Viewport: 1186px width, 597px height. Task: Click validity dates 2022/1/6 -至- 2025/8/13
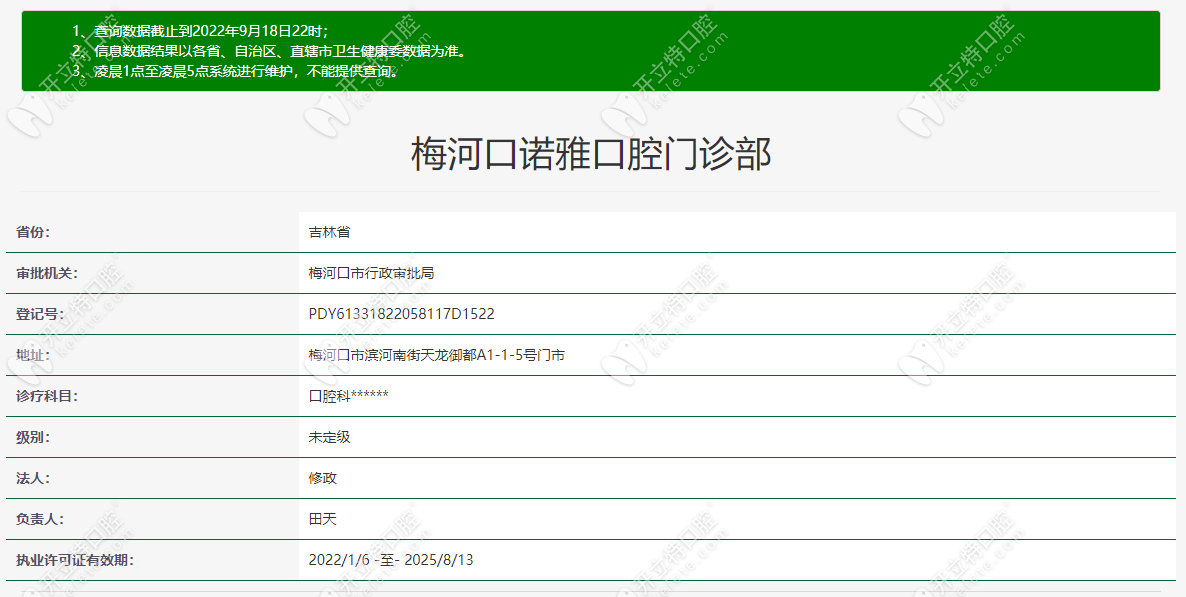[x=391, y=560]
